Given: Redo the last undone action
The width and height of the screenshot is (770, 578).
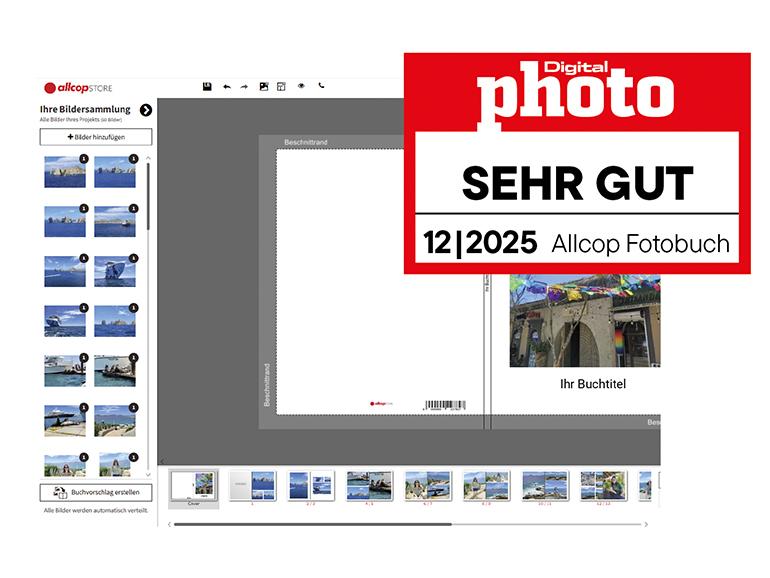Looking at the screenshot, I should (244, 87).
